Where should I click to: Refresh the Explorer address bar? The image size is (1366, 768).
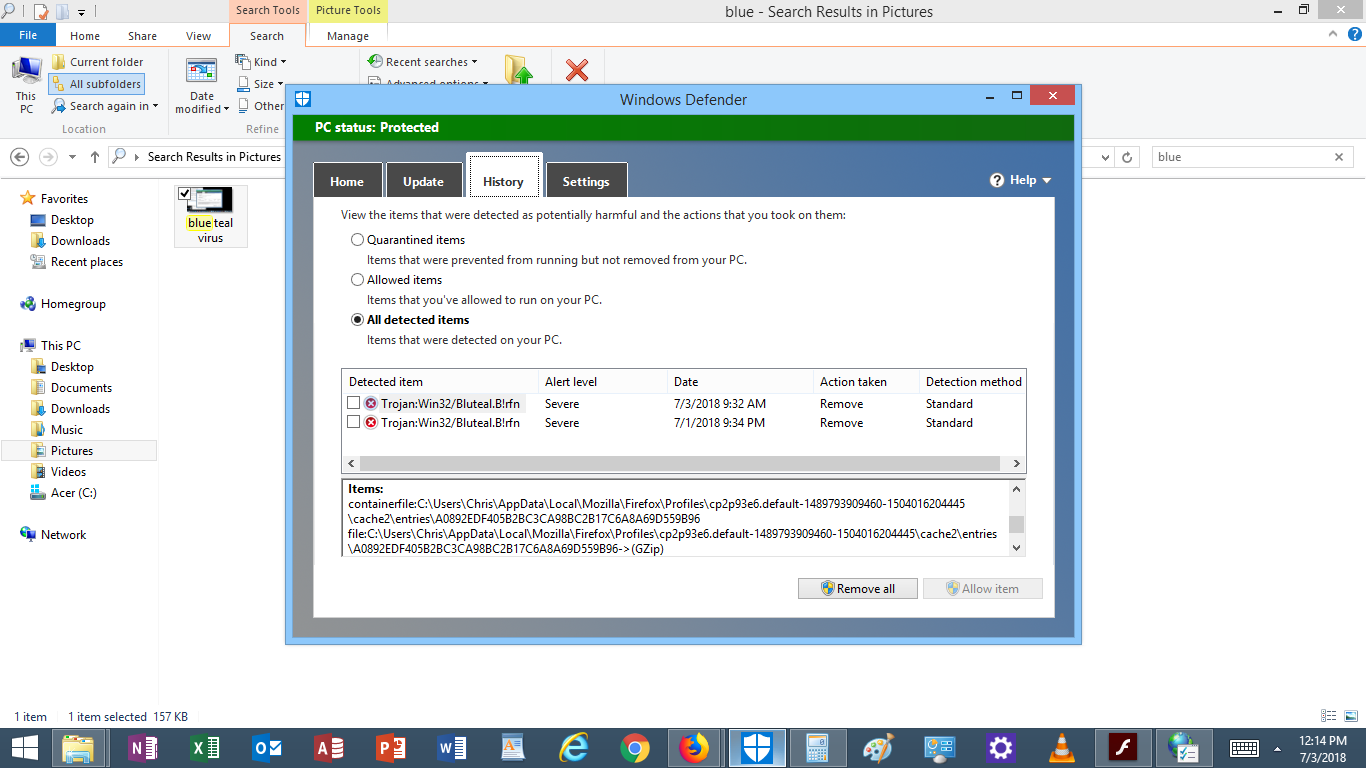(1128, 157)
